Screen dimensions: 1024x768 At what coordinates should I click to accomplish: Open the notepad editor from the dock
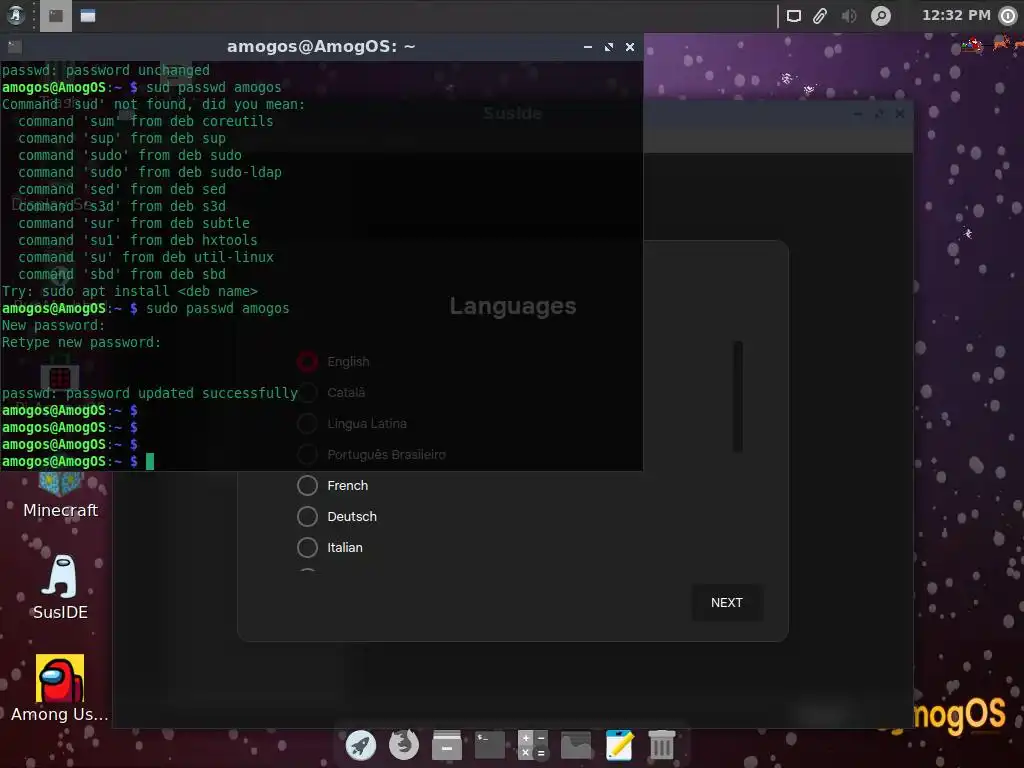(x=619, y=745)
